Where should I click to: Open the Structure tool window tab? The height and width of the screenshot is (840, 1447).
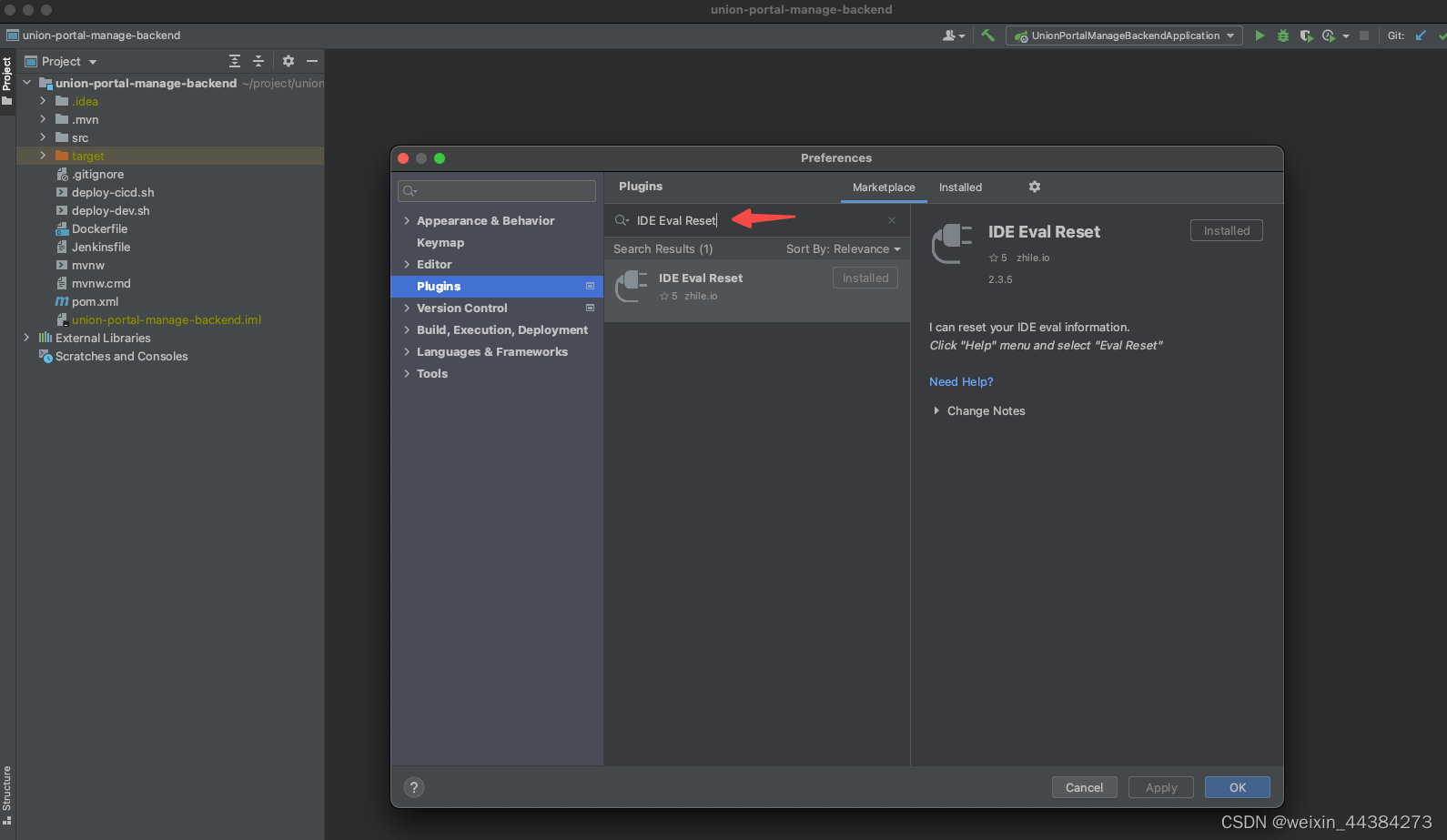(x=7, y=794)
